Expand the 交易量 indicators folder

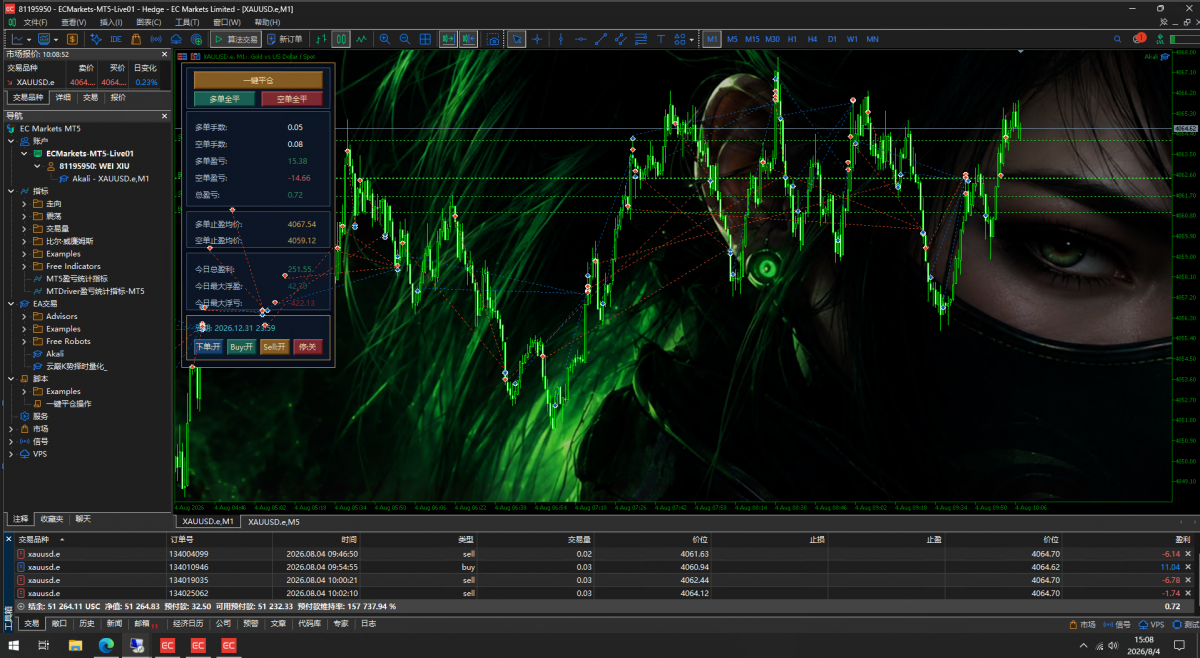coord(24,229)
